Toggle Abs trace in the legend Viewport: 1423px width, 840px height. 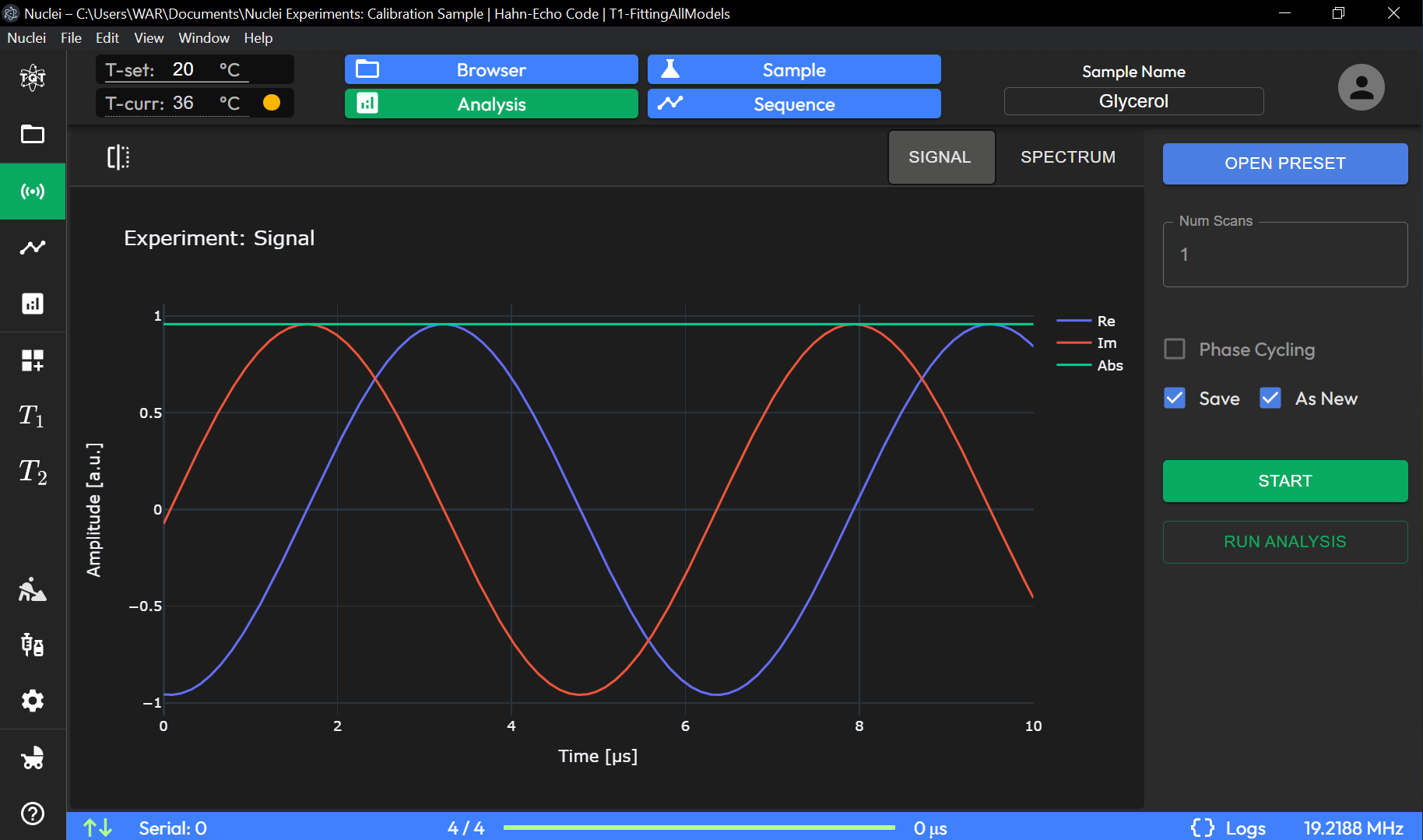point(1090,365)
